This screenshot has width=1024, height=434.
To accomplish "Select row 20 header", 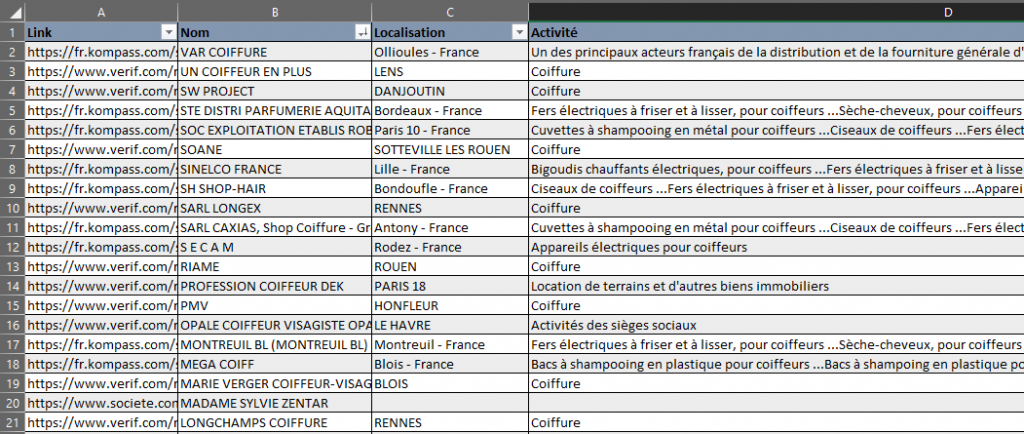I will (12, 403).
